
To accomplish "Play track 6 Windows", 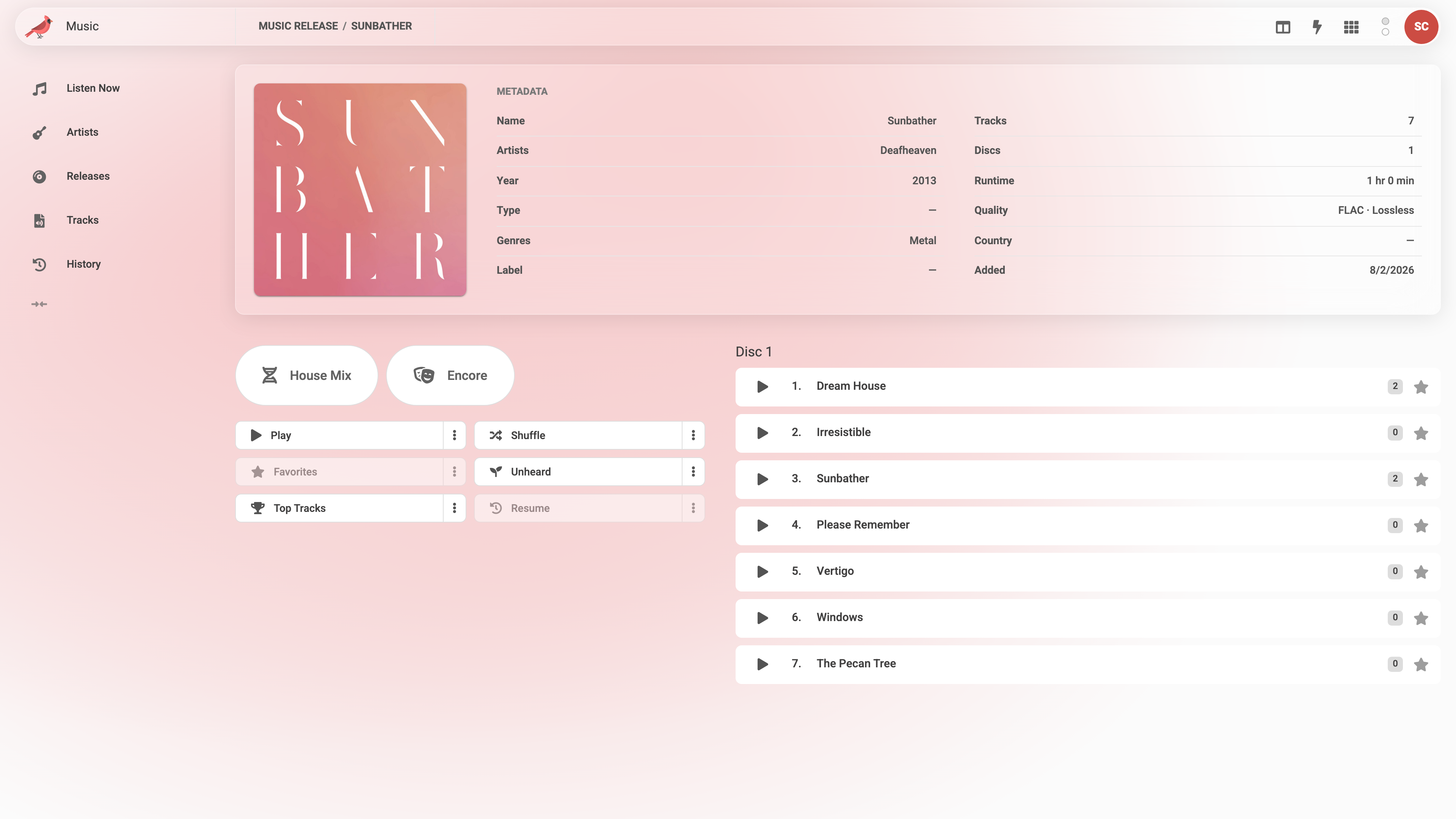I will click(x=763, y=618).
